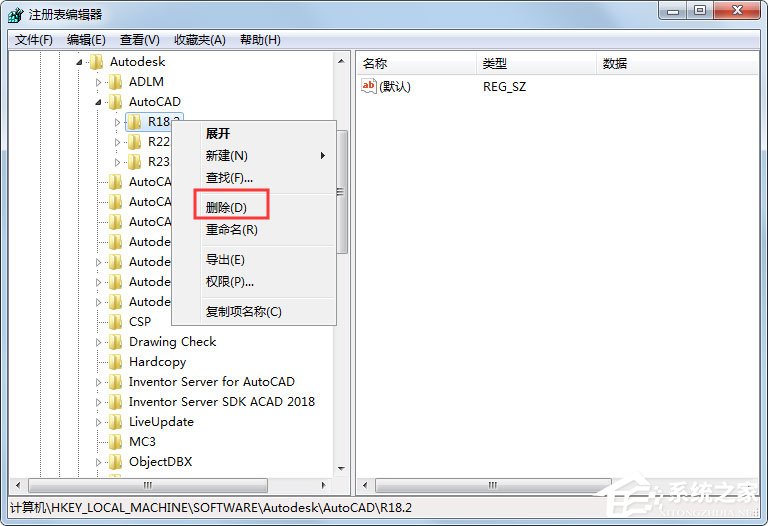Choose 展开 in the context menu
The height and width of the screenshot is (526, 768).
(x=254, y=133)
